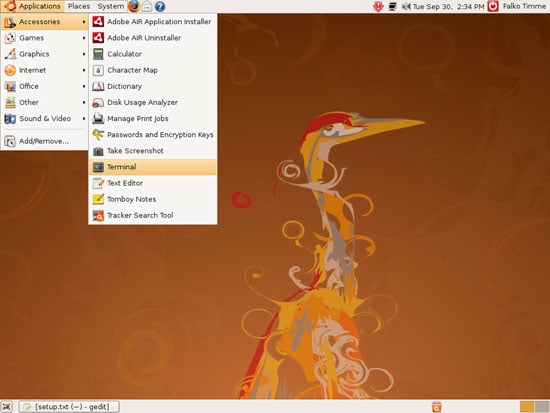The width and height of the screenshot is (550, 413).
Task: Open the network connection tray icon
Action: [x=392, y=6]
